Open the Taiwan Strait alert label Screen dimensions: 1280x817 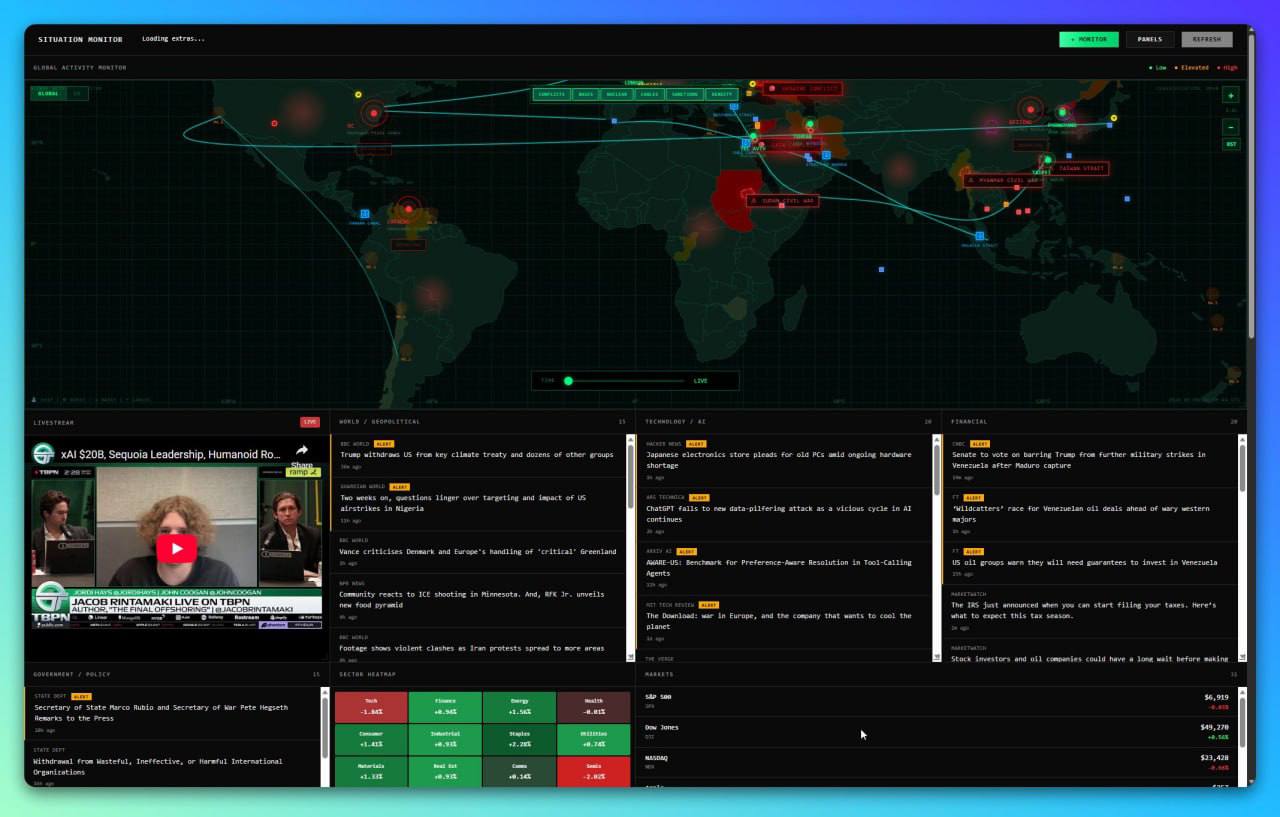click(1078, 168)
